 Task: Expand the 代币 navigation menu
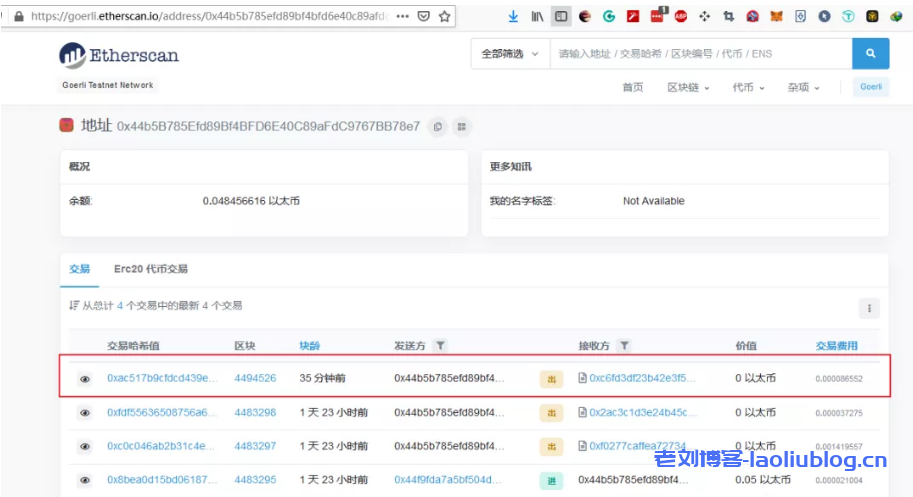tap(747, 87)
